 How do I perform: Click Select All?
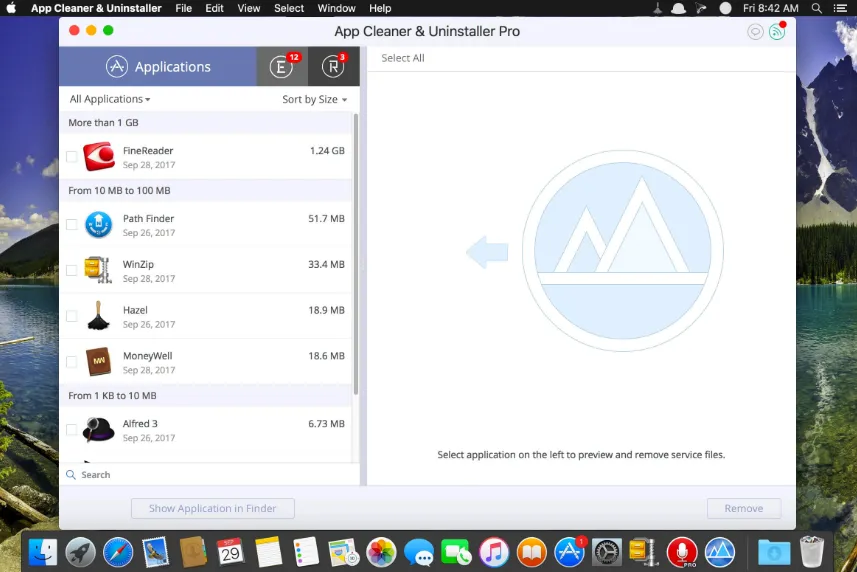click(403, 58)
